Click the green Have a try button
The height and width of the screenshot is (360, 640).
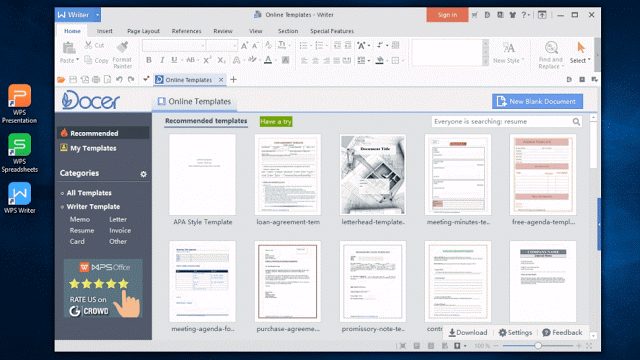[276, 122]
